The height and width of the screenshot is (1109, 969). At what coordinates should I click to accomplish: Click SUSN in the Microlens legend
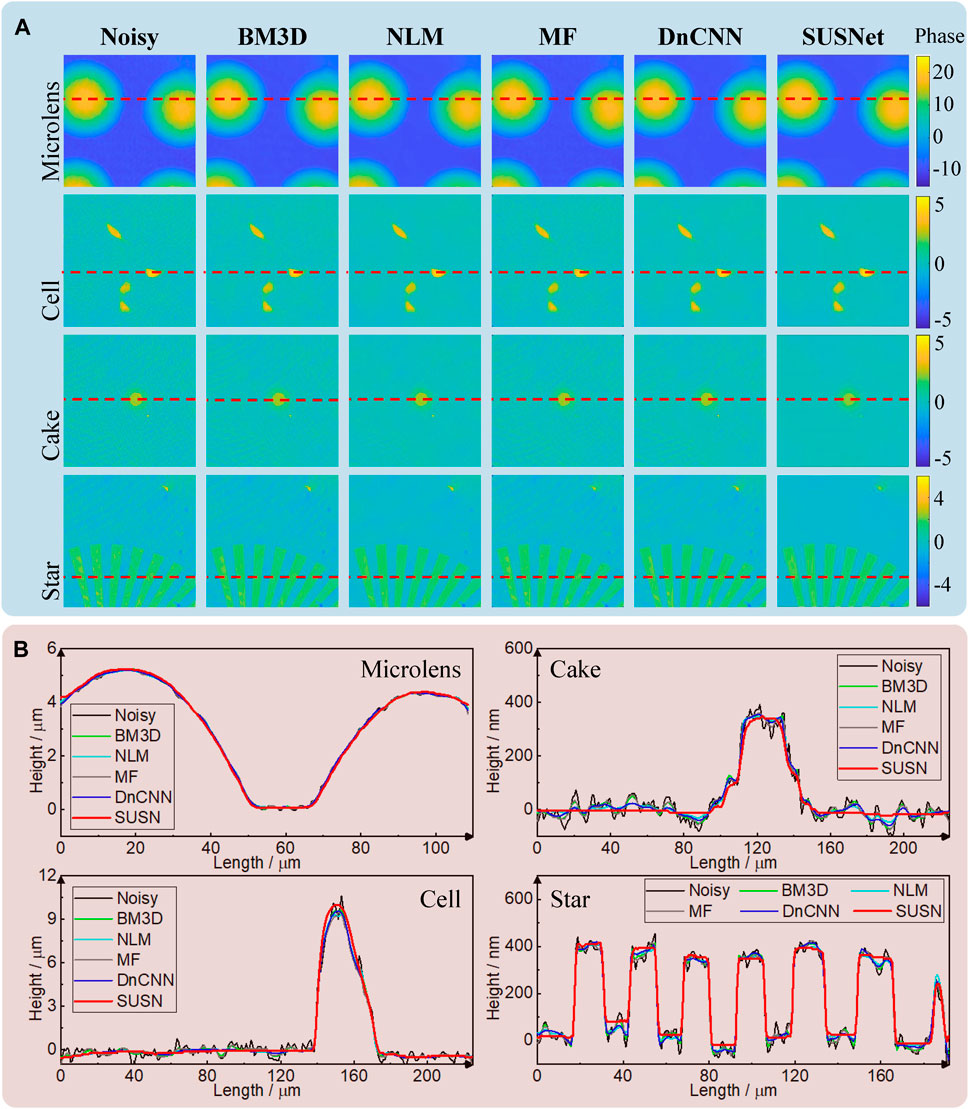tap(137, 818)
